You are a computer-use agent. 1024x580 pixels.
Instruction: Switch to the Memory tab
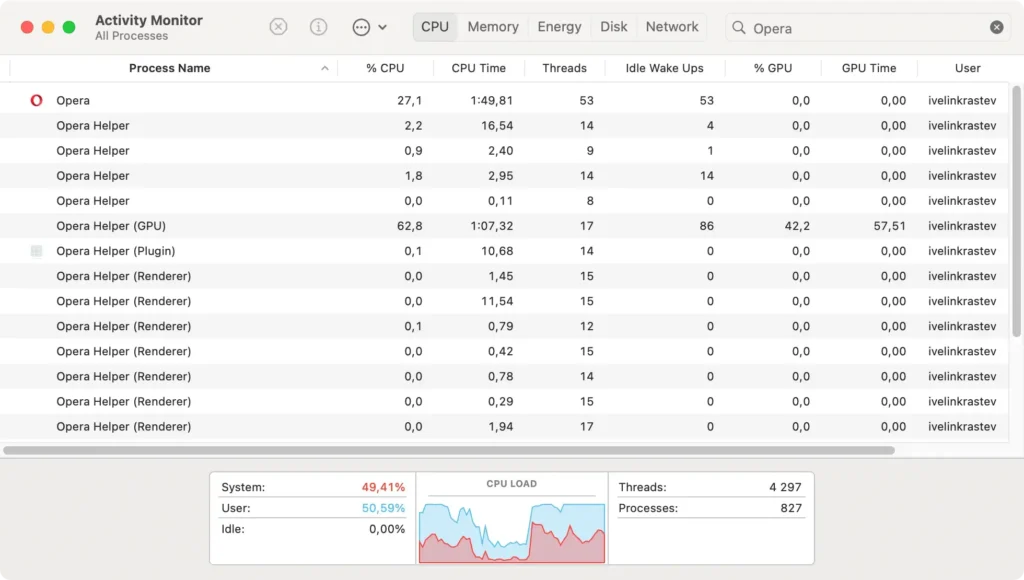tap(493, 27)
